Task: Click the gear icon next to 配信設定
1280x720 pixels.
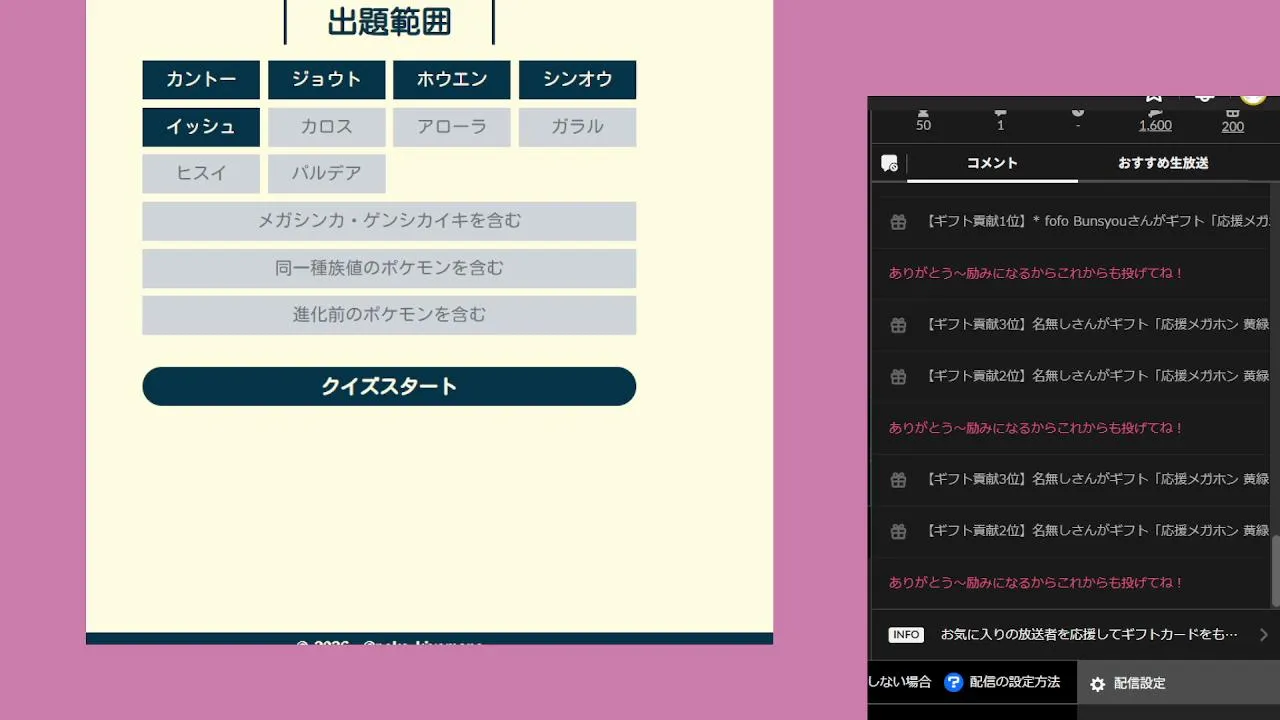Action: click(x=1097, y=684)
